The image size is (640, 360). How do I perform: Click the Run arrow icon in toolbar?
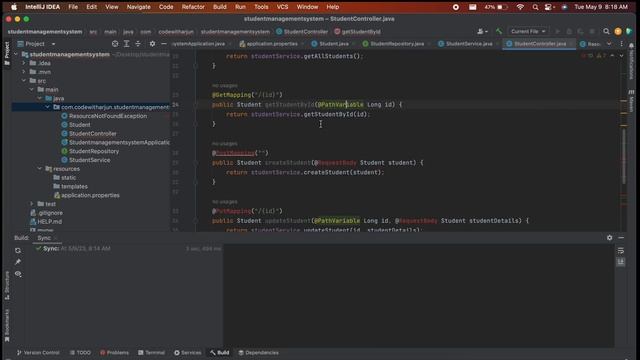coord(557,31)
